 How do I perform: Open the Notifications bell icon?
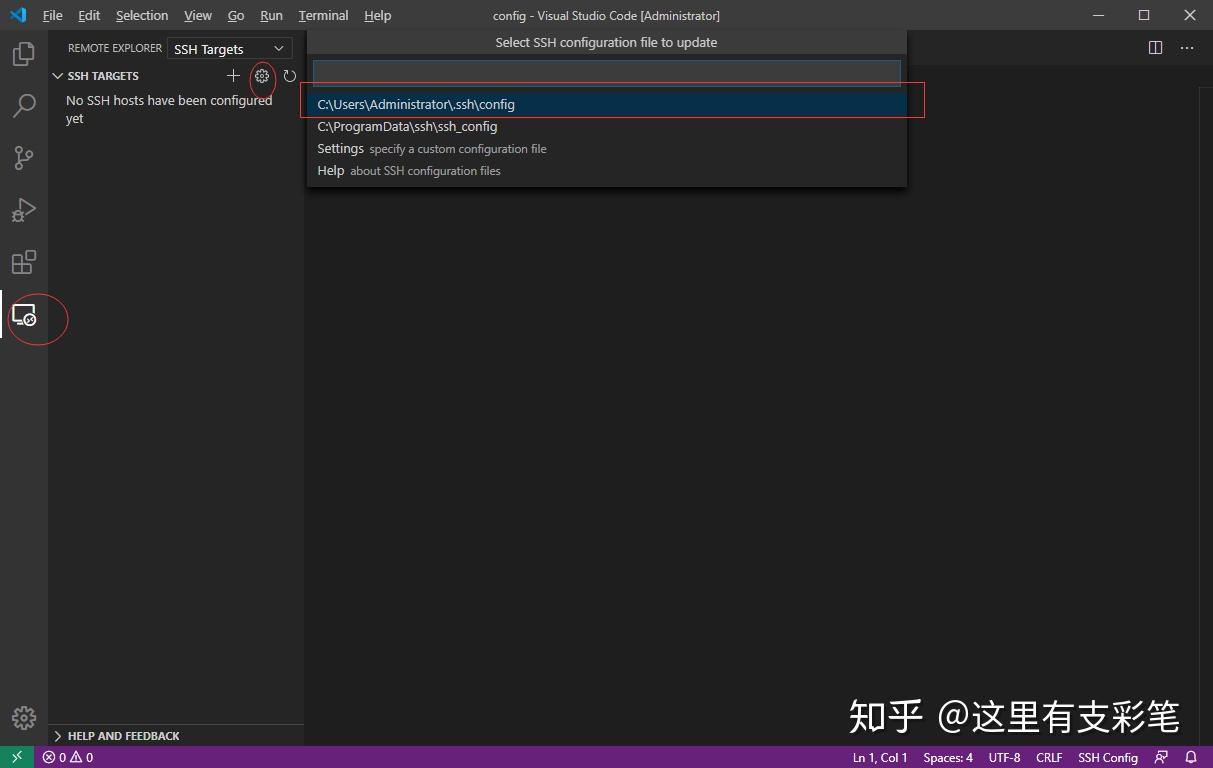click(1190, 757)
